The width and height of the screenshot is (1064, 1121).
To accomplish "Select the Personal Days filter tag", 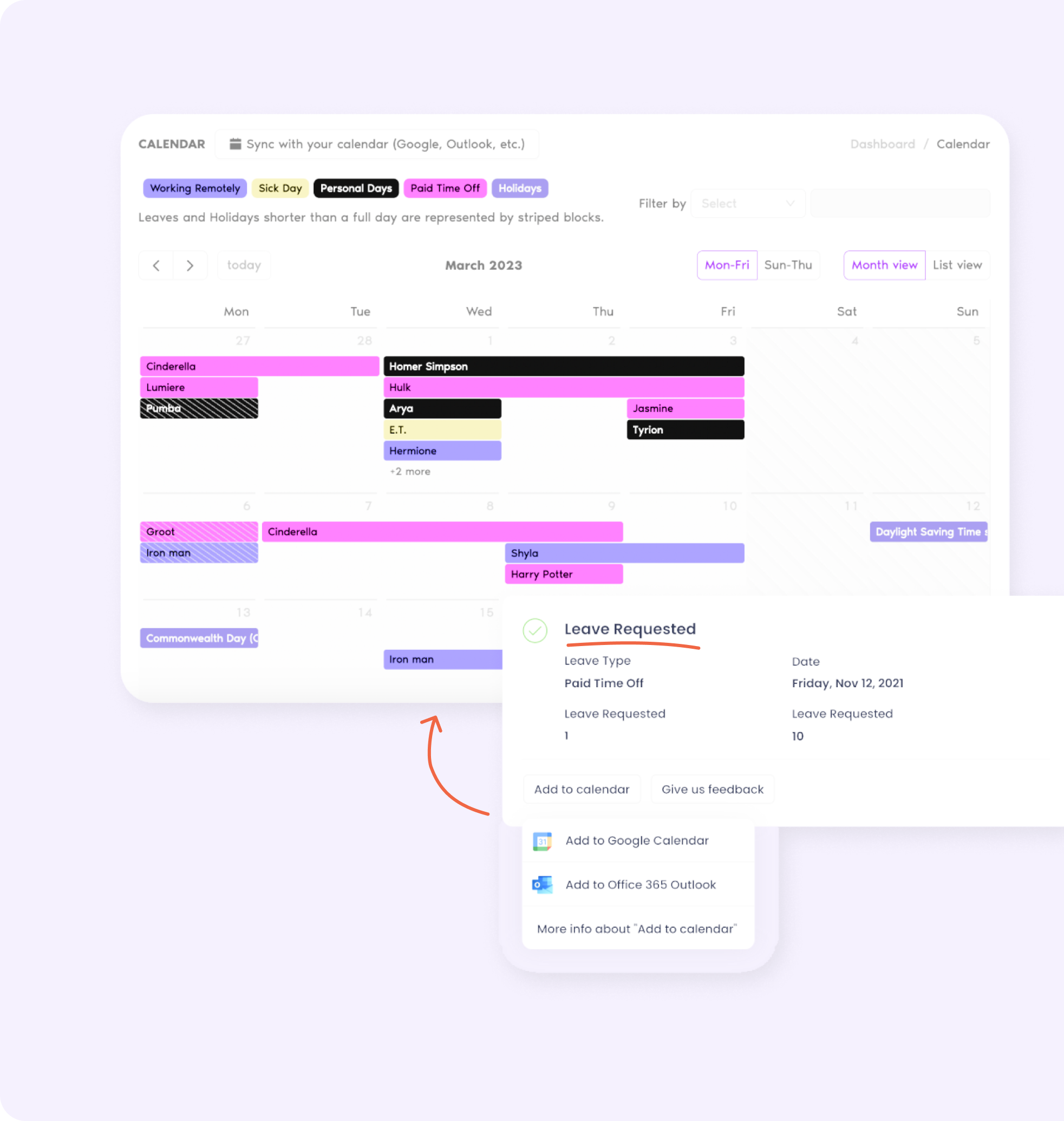I will point(357,187).
